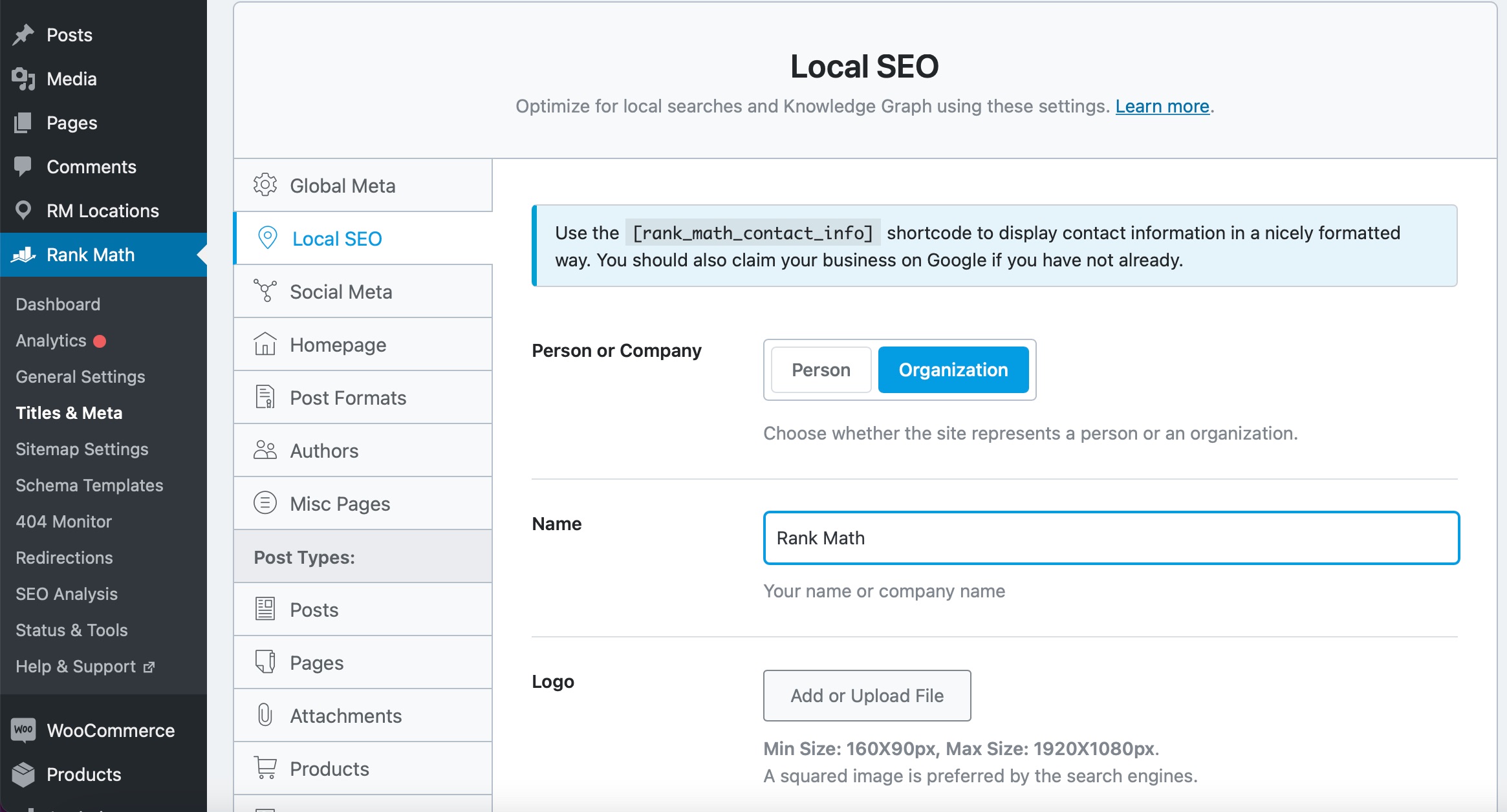Viewport: 1507px width, 812px height.
Task: Open Sitemap Settings
Action: (81, 449)
